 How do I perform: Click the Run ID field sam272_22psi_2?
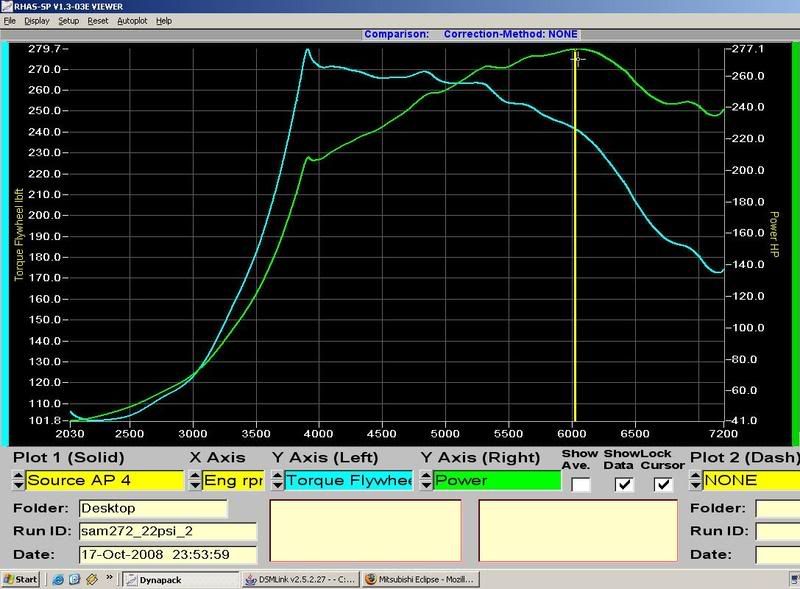[x=167, y=532]
